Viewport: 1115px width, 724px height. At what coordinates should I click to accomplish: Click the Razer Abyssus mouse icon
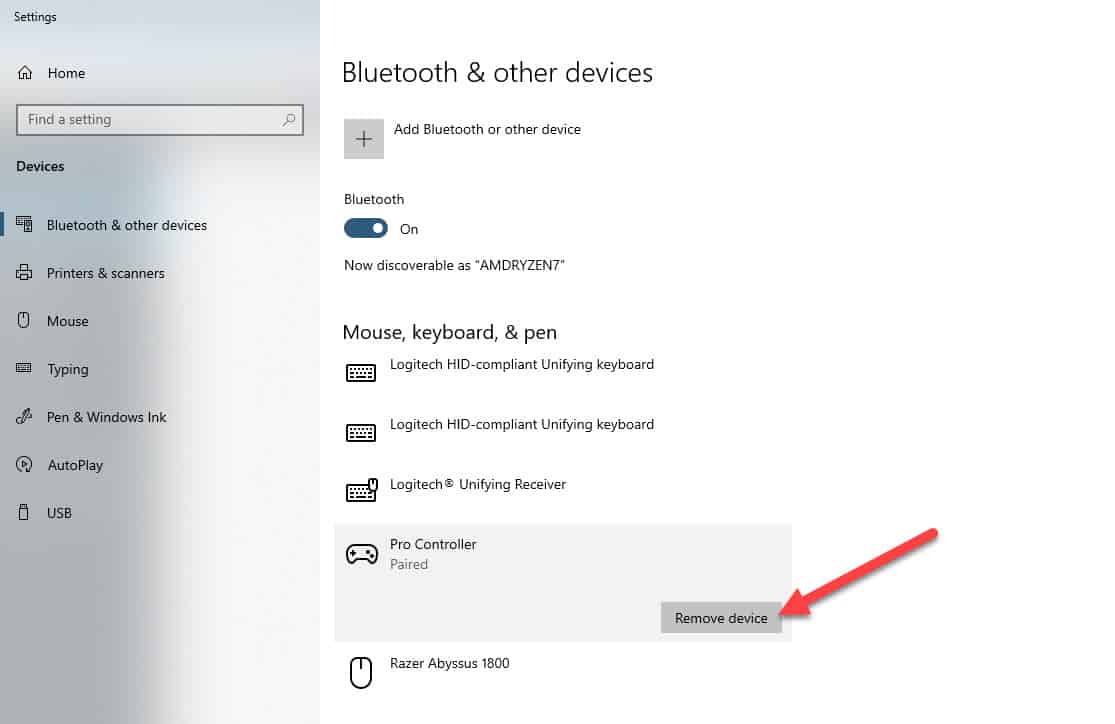click(x=361, y=672)
